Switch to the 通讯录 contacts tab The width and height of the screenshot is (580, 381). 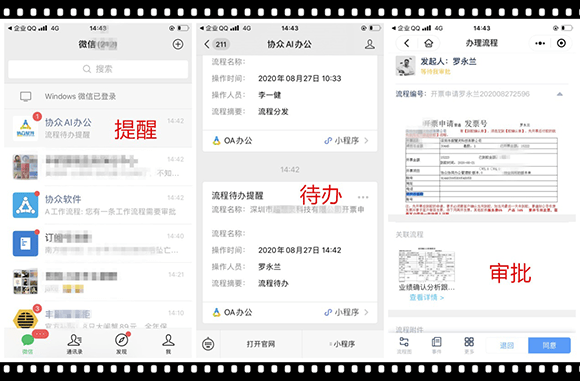74,343
